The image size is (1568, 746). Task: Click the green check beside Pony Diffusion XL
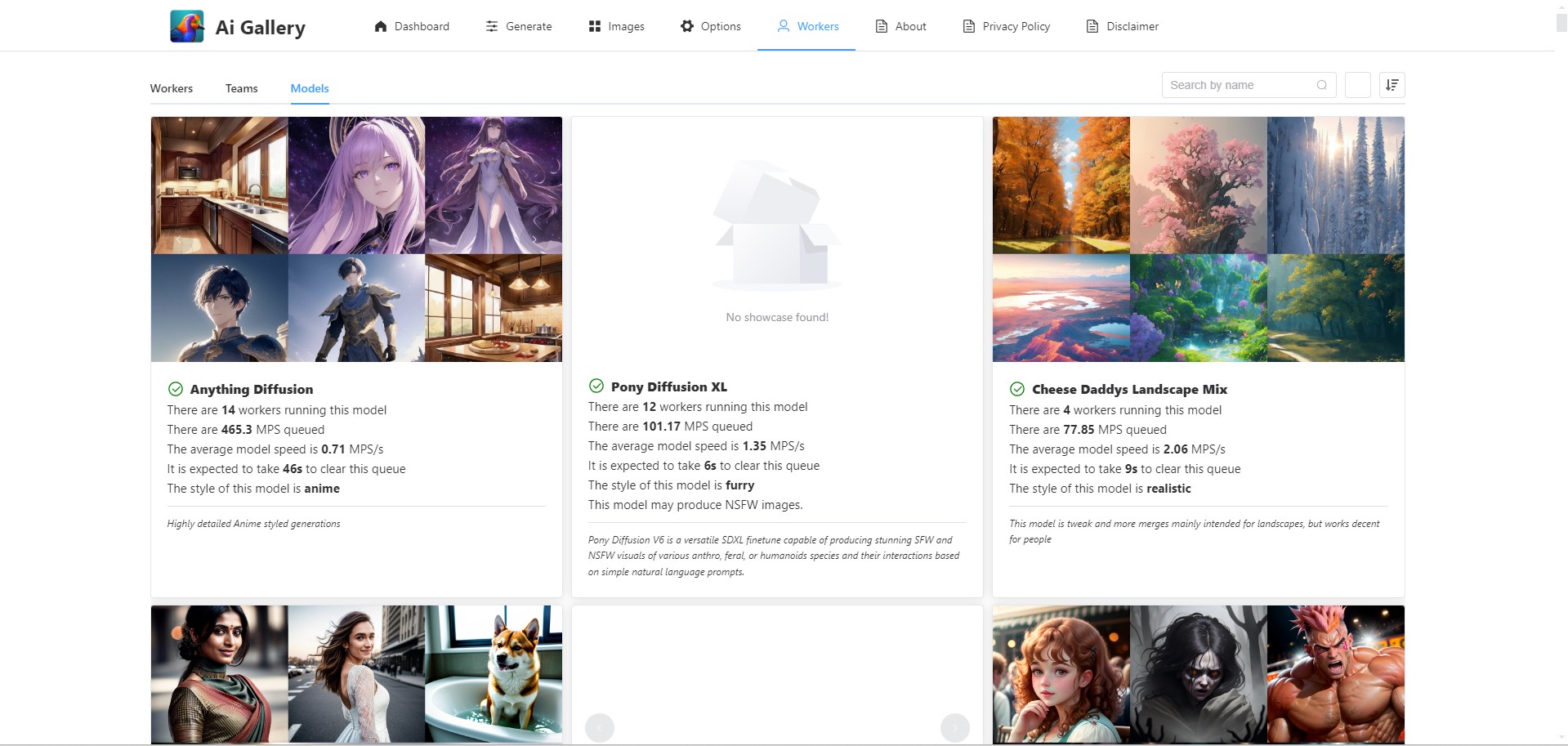pos(596,386)
